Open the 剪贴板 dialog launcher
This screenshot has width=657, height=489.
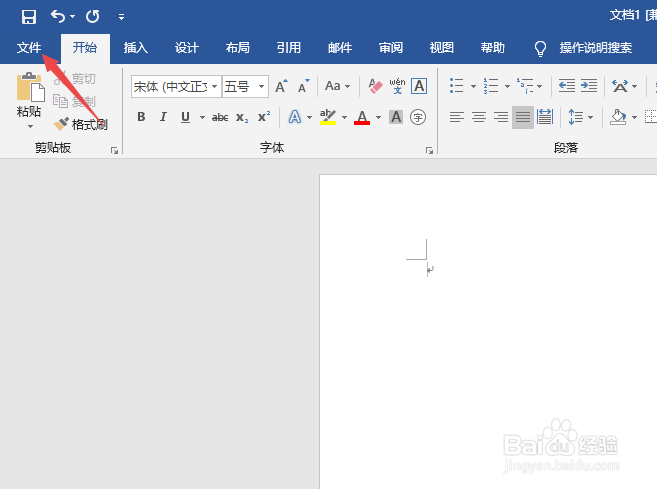click(x=114, y=150)
